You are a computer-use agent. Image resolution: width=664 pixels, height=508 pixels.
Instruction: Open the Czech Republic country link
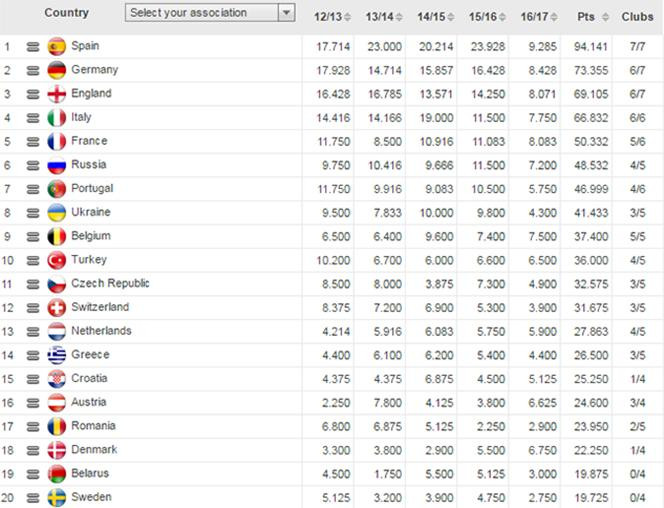coord(109,284)
